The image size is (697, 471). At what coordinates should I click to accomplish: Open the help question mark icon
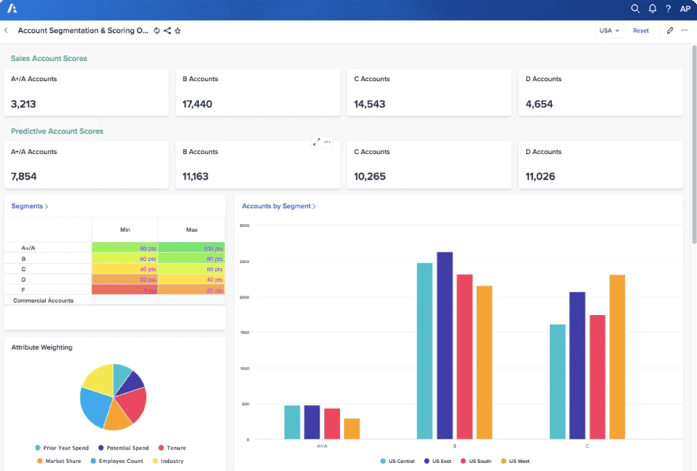click(x=668, y=8)
